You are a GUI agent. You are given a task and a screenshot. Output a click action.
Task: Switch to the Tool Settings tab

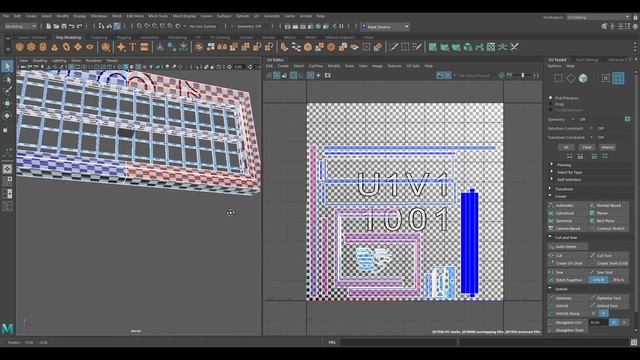point(587,60)
